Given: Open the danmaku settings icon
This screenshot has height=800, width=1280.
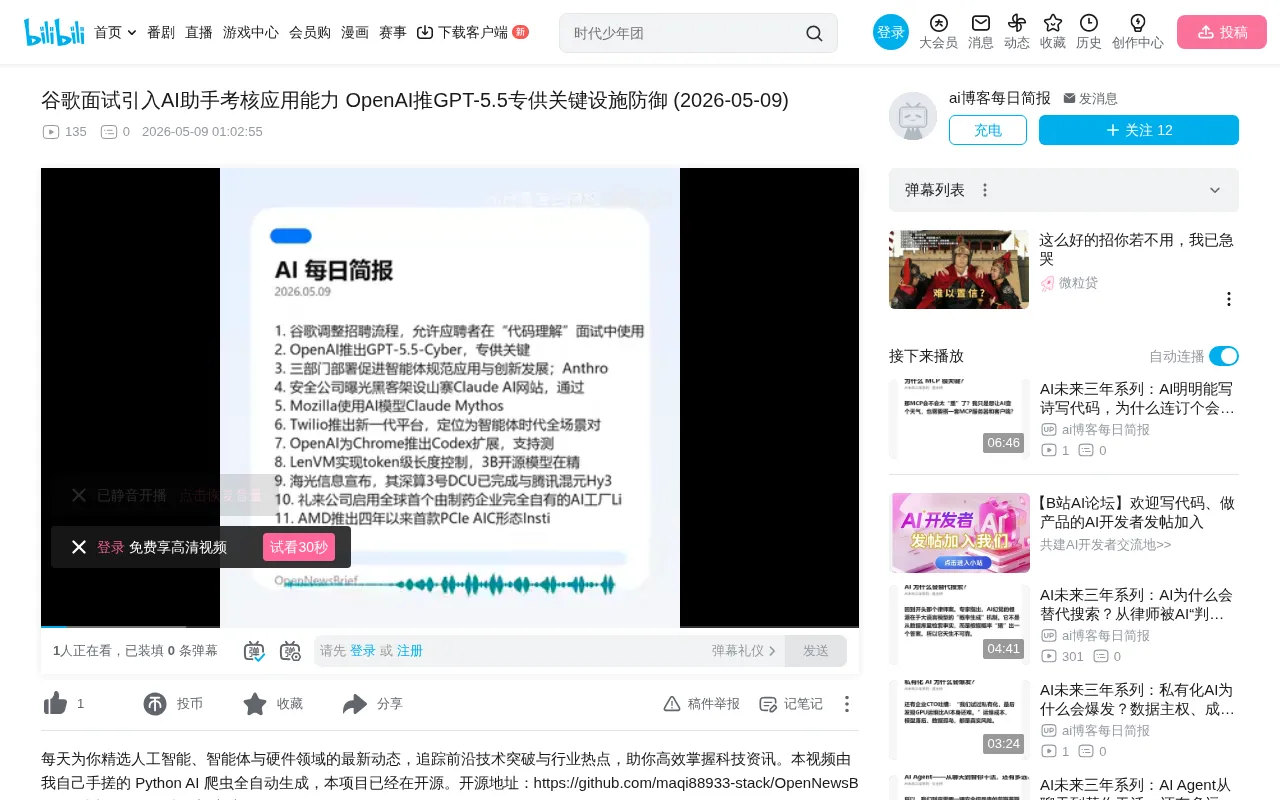Looking at the screenshot, I should pyautogui.click(x=290, y=651).
